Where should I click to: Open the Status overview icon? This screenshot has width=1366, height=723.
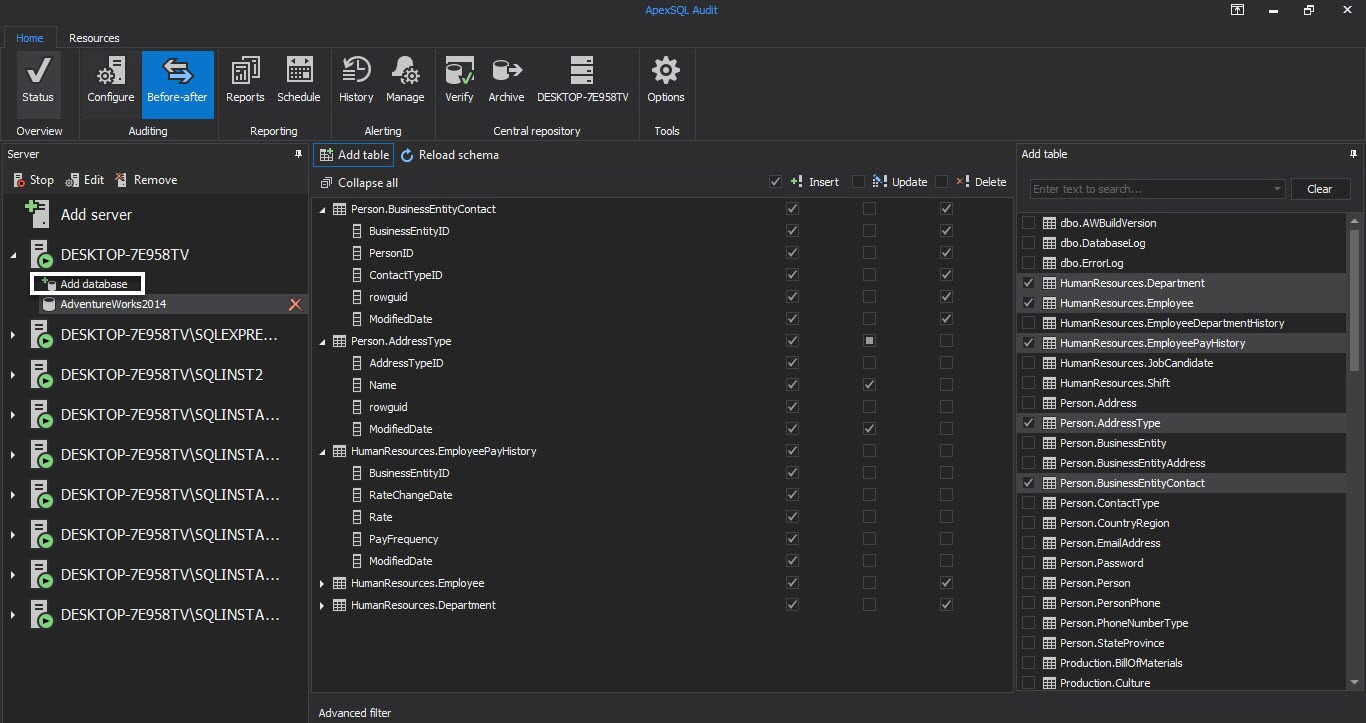click(x=38, y=82)
